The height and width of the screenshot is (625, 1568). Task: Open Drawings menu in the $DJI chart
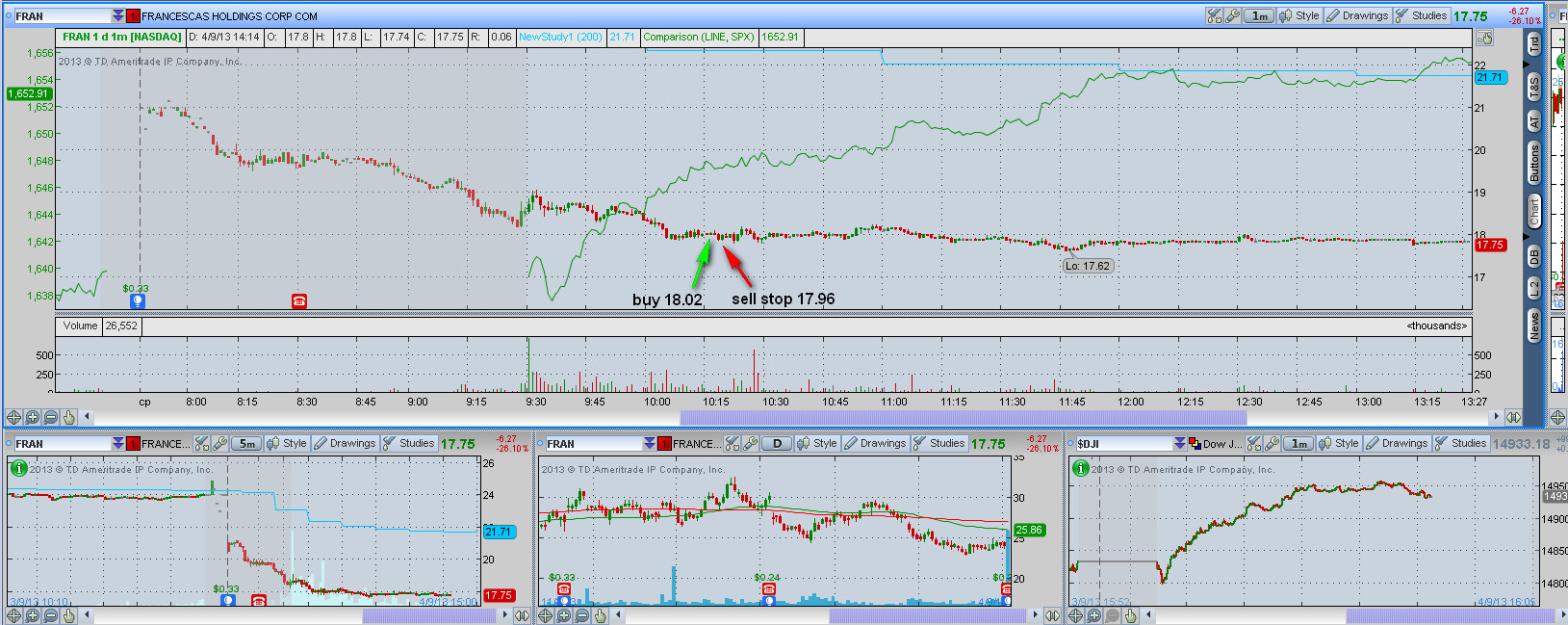1397,443
